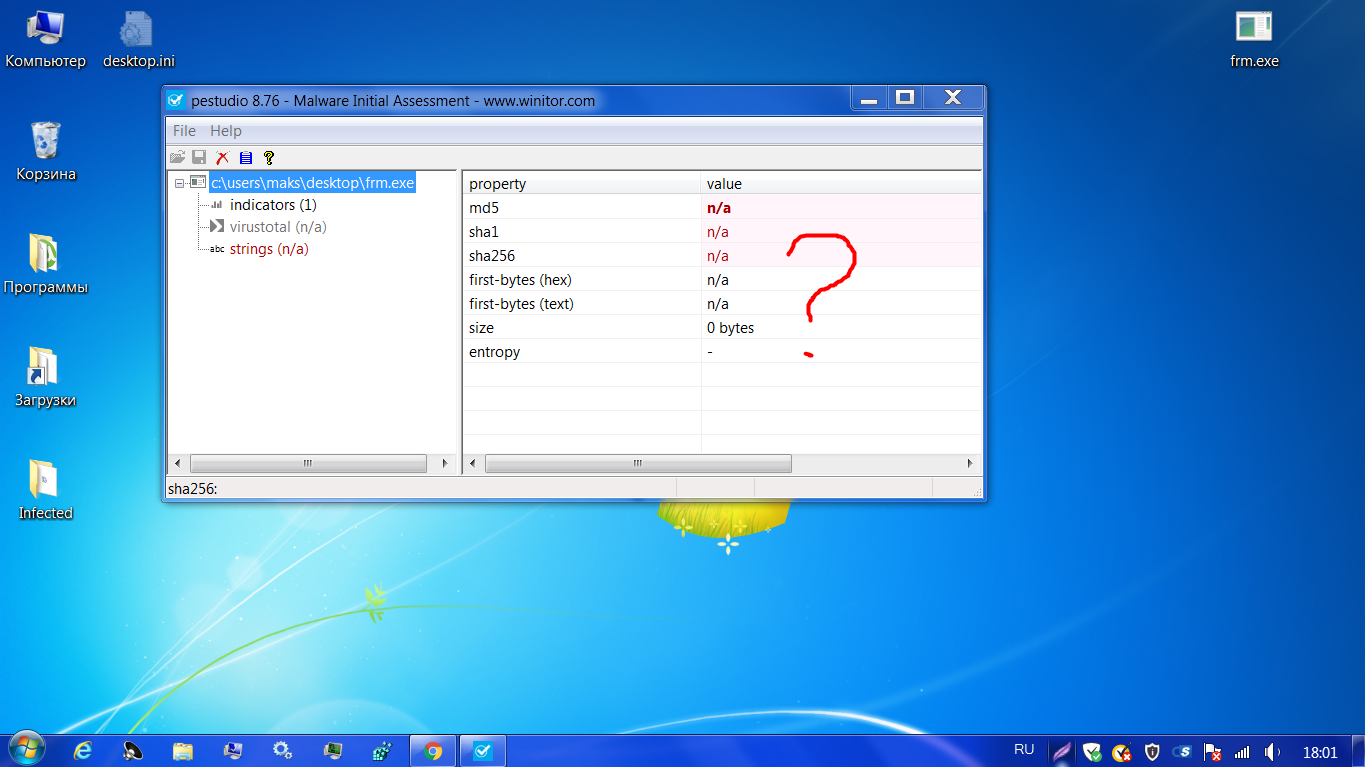Click the yellow check with red X tray icon
Screen dimensions: 1365x767
(x=1122, y=751)
